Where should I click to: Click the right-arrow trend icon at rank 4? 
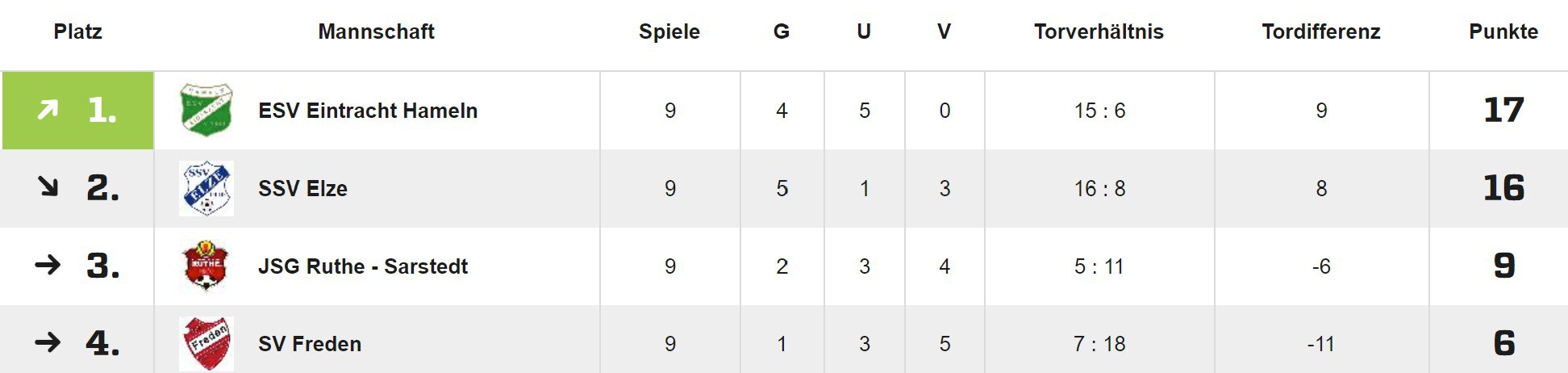tap(48, 342)
